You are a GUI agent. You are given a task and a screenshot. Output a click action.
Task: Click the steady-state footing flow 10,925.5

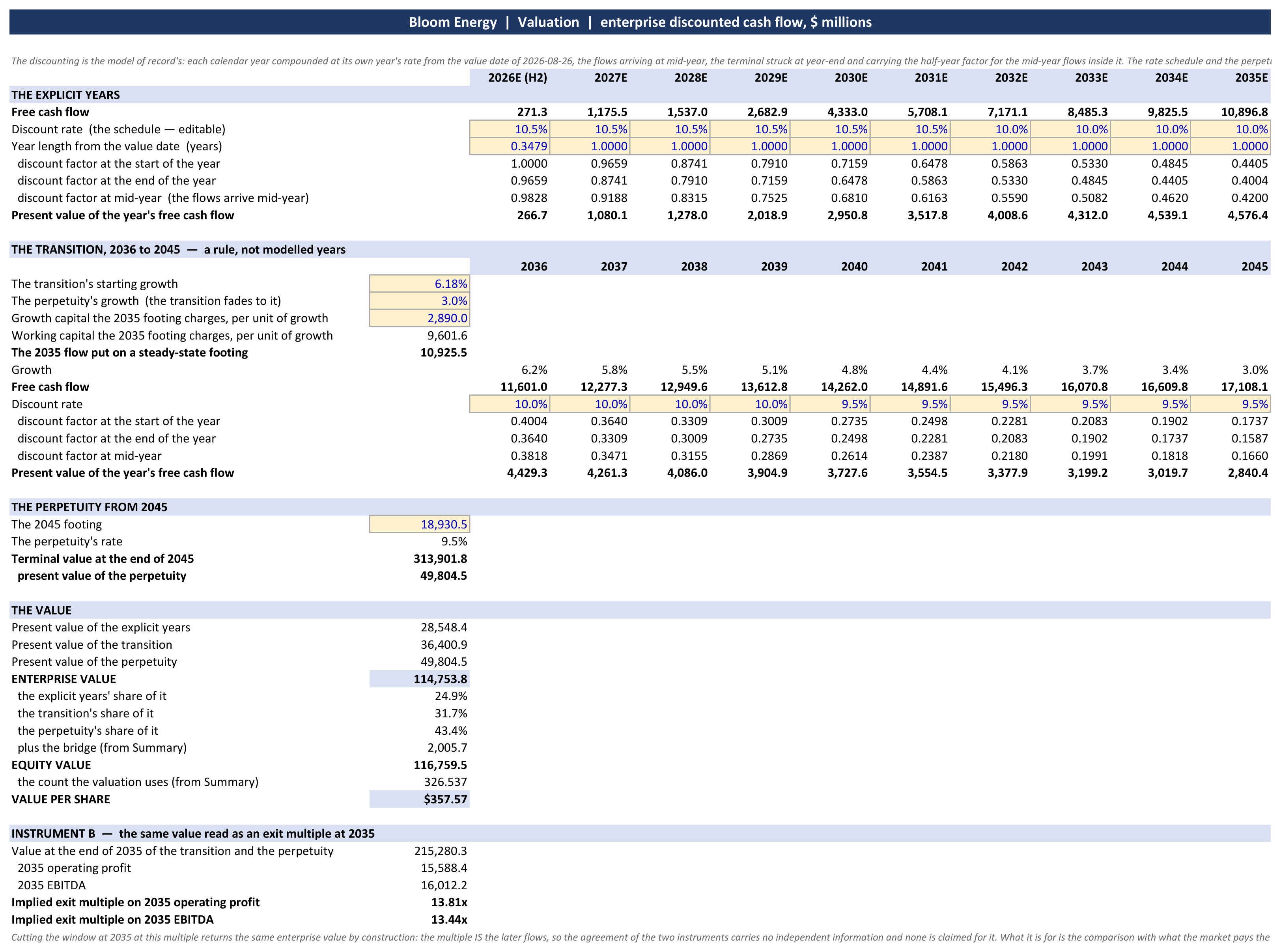click(443, 352)
